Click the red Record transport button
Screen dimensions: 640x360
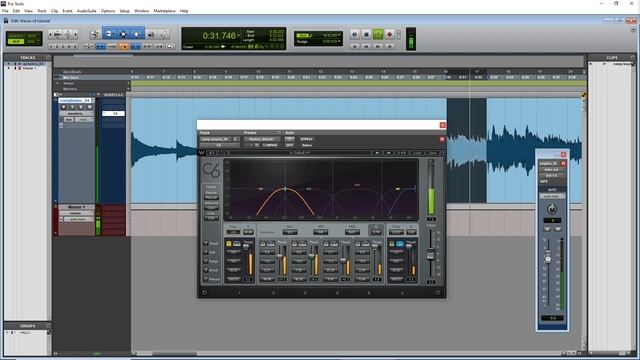(x=389, y=35)
